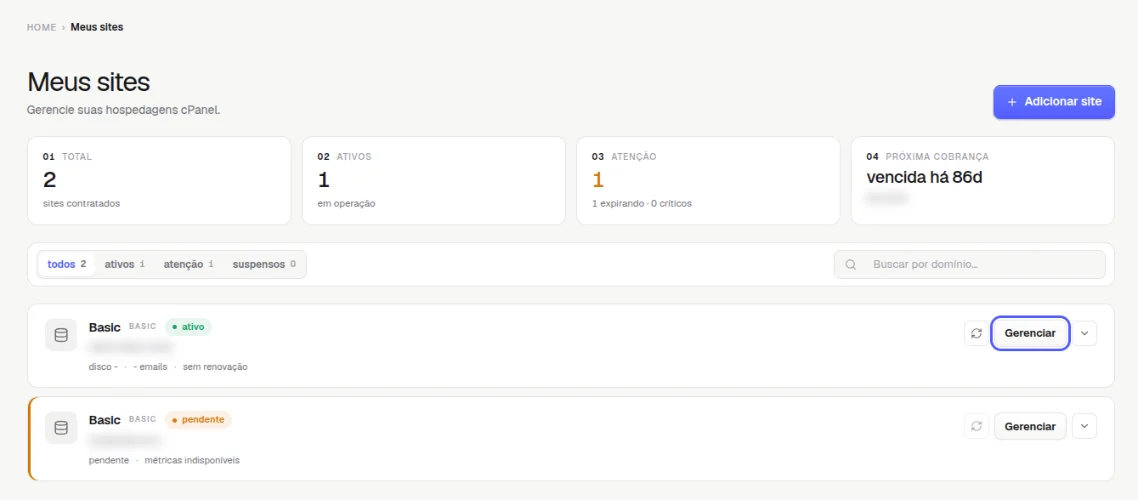Select the 'todos' filter tab
This screenshot has width=1138, height=500.
pos(67,265)
